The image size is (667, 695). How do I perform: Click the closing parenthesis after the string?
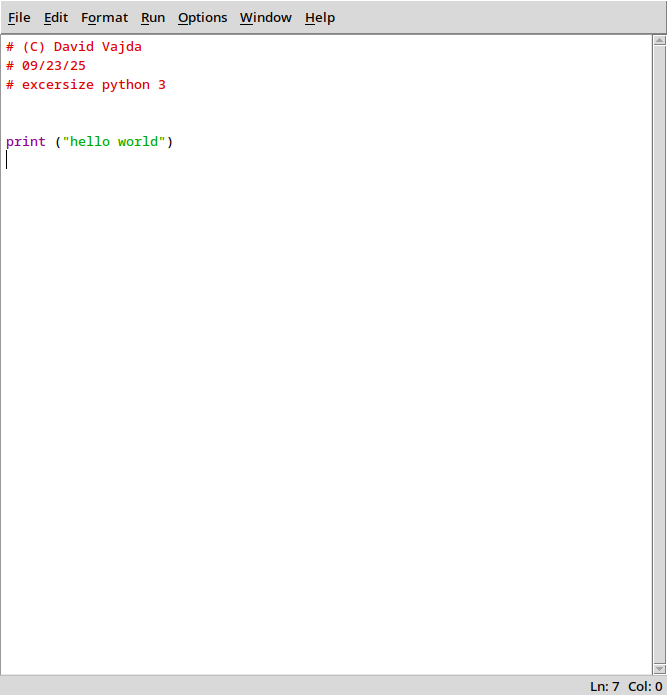(170, 142)
